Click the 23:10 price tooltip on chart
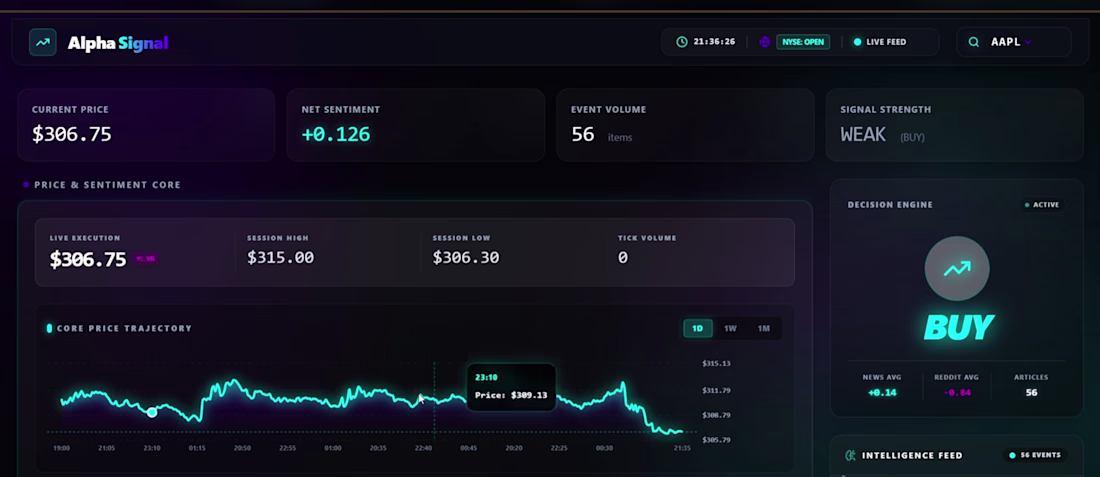Image resolution: width=1100 pixels, height=477 pixels. tap(511, 387)
